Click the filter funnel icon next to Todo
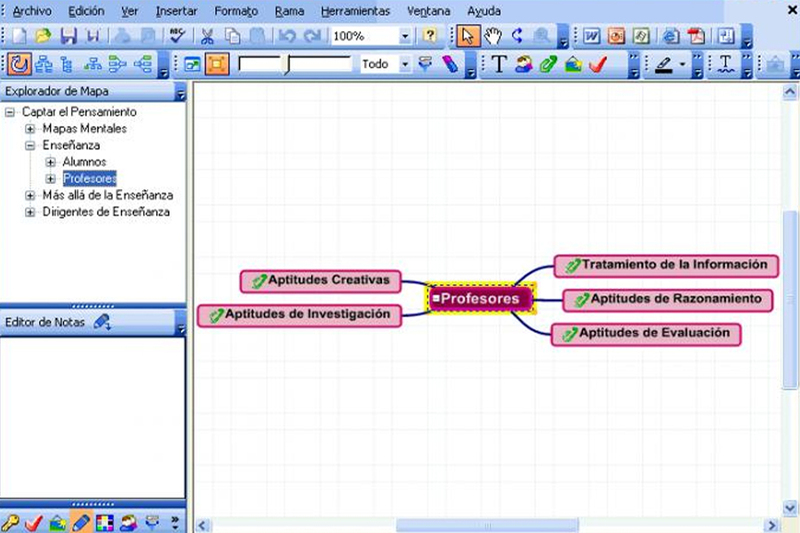 coord(425,64)
